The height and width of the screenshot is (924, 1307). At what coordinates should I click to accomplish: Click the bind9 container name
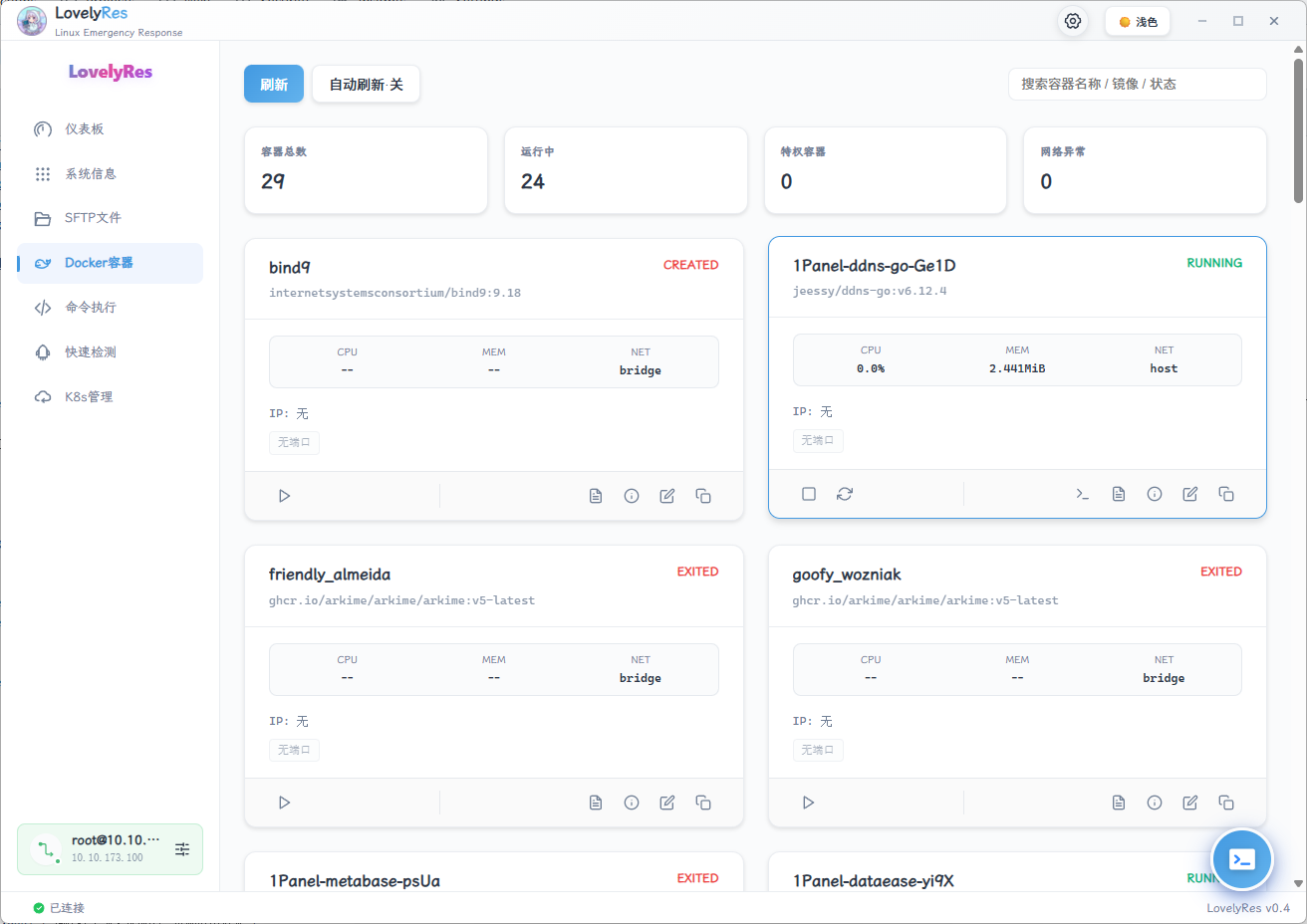pyautogui.click(x=290, y=268)
